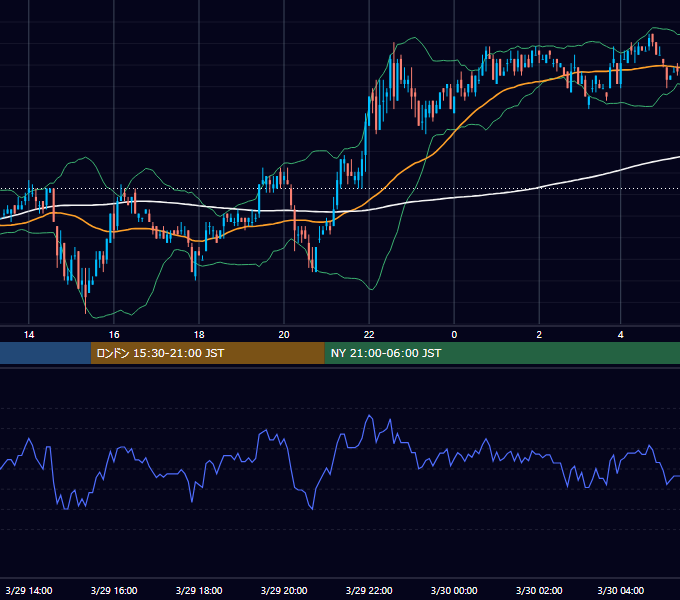Click the 4 hour axis label
680x600 pixels.
[x=621, y=335]
